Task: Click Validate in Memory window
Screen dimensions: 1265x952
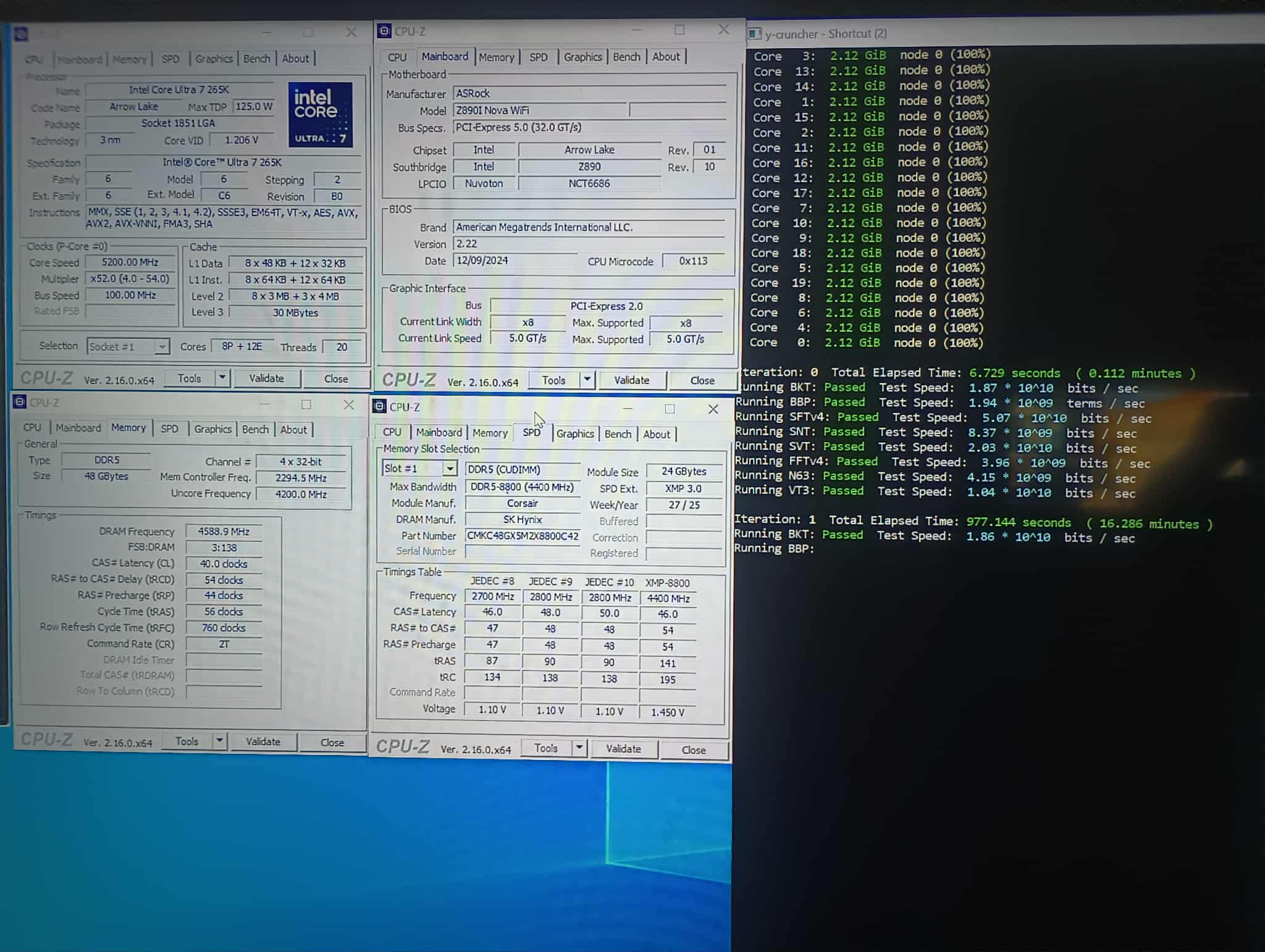Action: coord(263,741)
